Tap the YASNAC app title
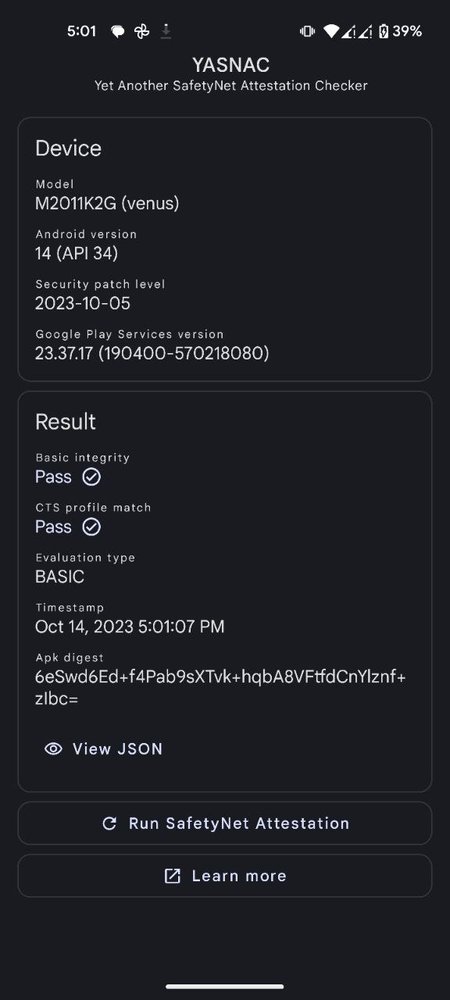This screenshot has width=450, height=1000. point(231,64)
